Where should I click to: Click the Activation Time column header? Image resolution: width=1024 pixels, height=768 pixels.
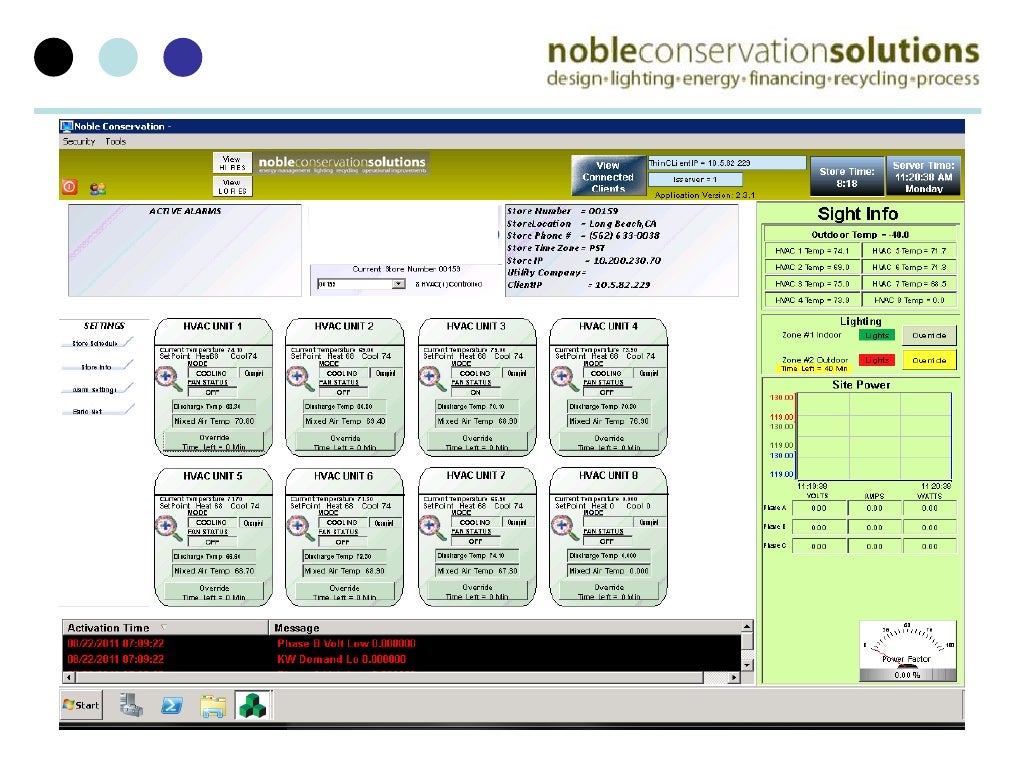point(165,628)
